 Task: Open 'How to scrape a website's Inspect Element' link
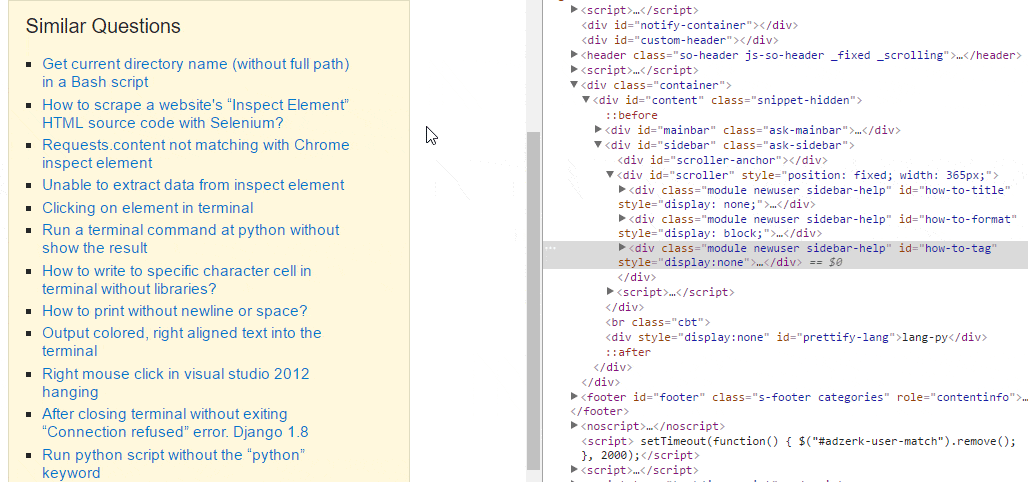tap(195, 114)
